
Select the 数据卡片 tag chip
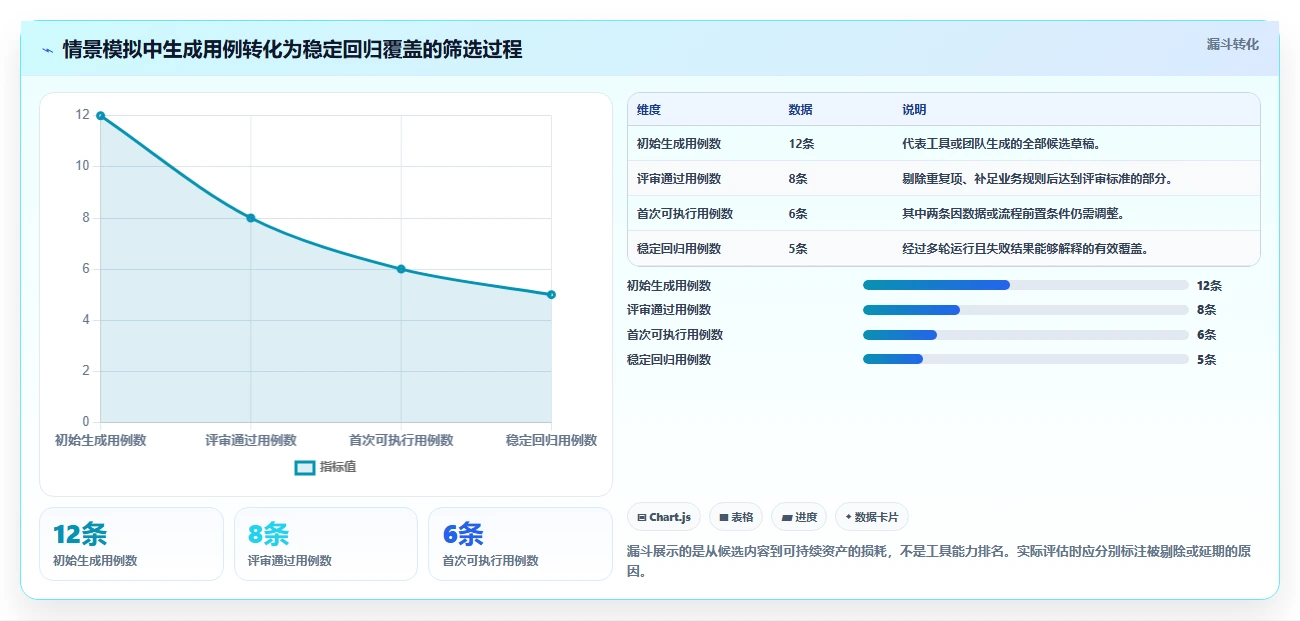click(x=871, y=517)
